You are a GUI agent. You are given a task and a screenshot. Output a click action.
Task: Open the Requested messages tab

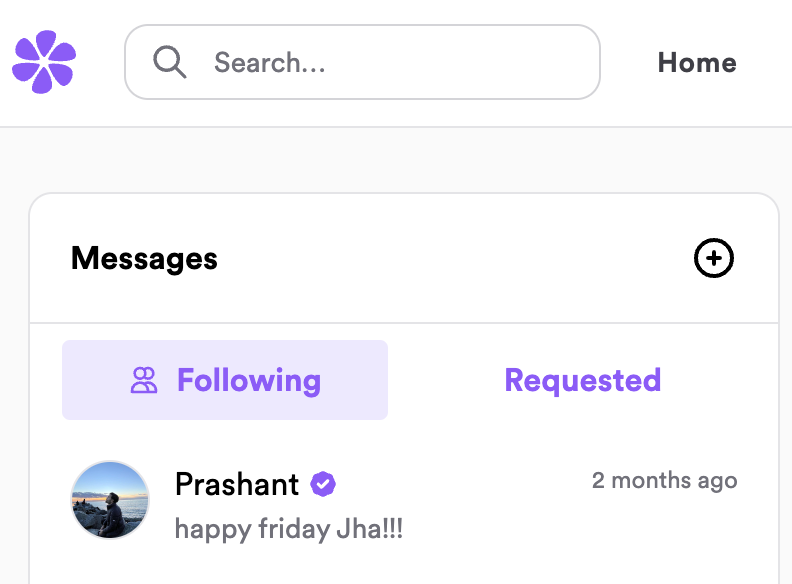click(x=582, y=380)
